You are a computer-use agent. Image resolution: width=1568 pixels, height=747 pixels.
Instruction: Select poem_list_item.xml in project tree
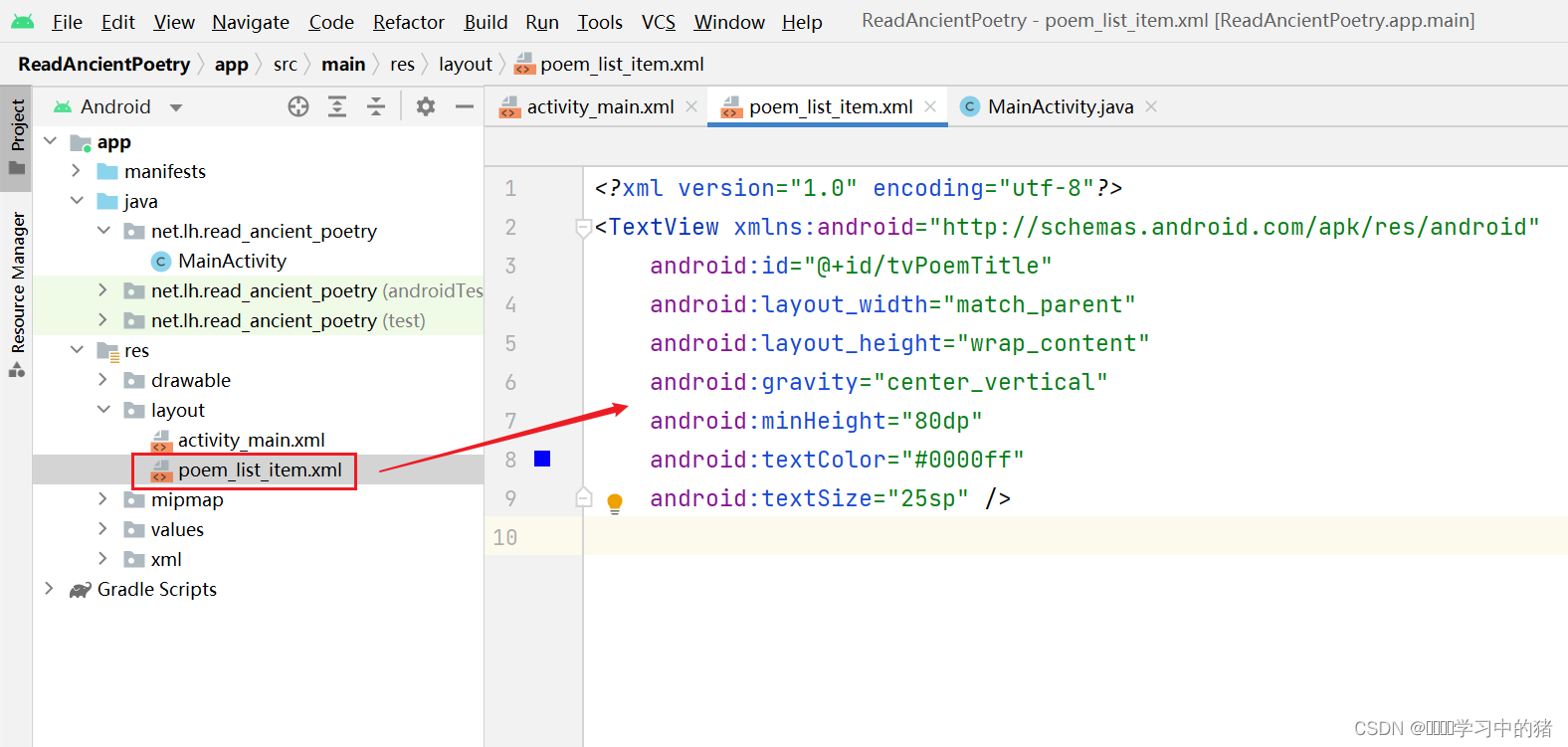click(260, 469)
